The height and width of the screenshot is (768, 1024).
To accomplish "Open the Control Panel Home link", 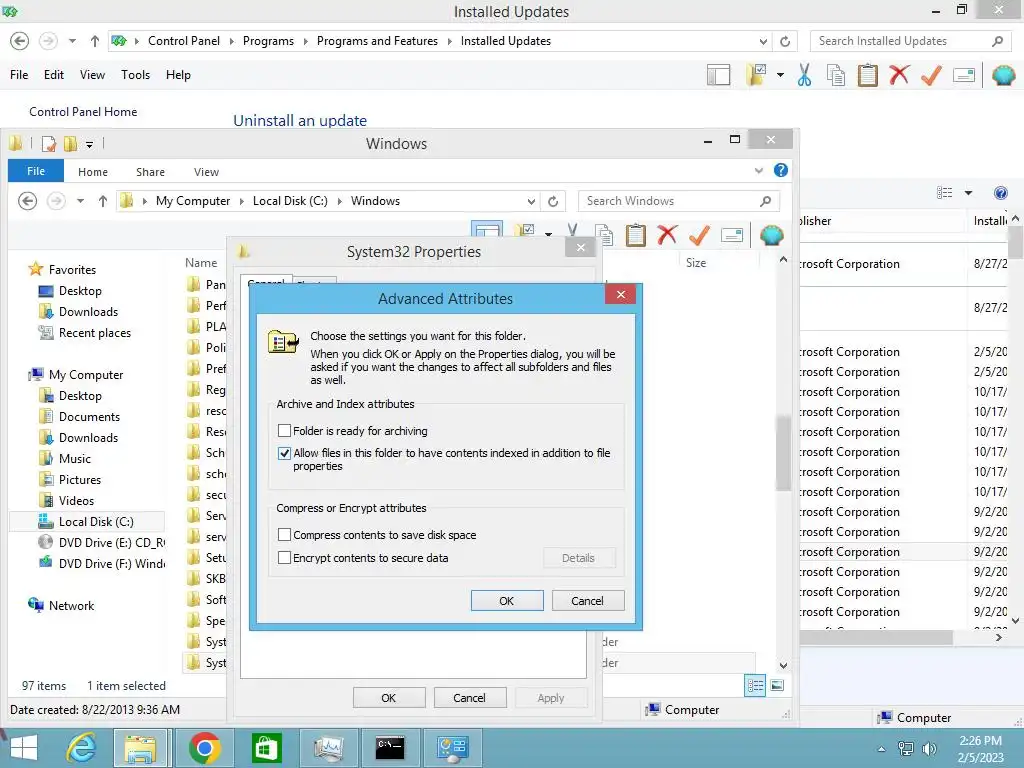I will (x=83, y=112).
